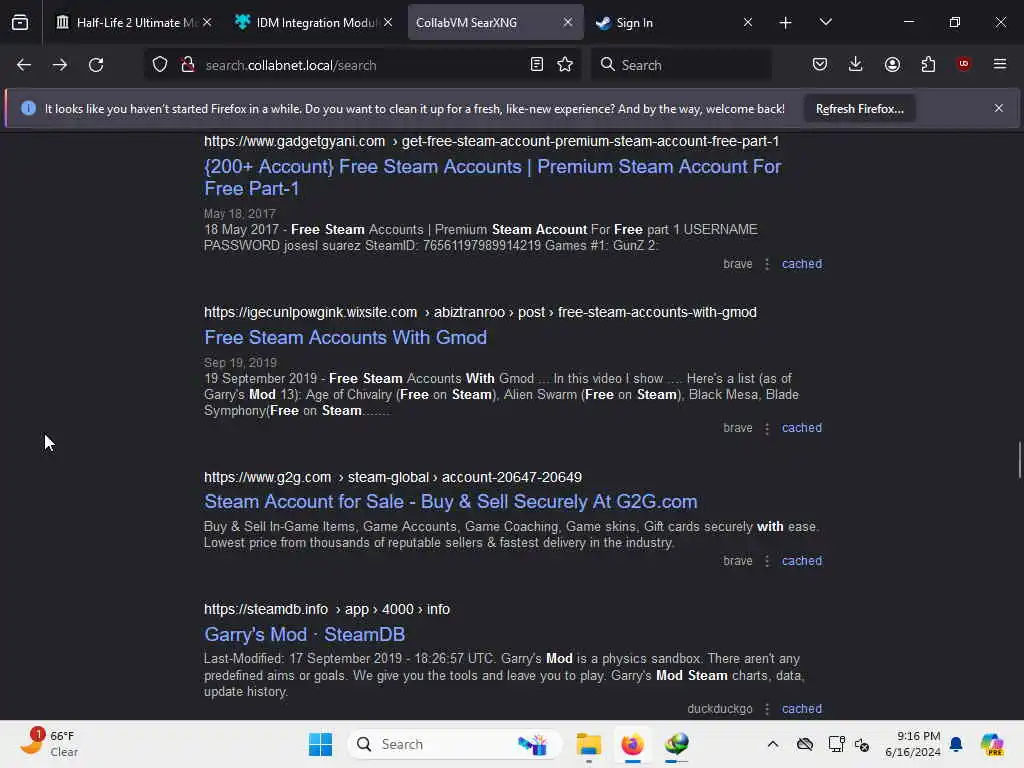This screenshot has height=768, width=1024.
Task: Open Free Steam Accounts With Gmod result
Action: [x=345, y=337]
